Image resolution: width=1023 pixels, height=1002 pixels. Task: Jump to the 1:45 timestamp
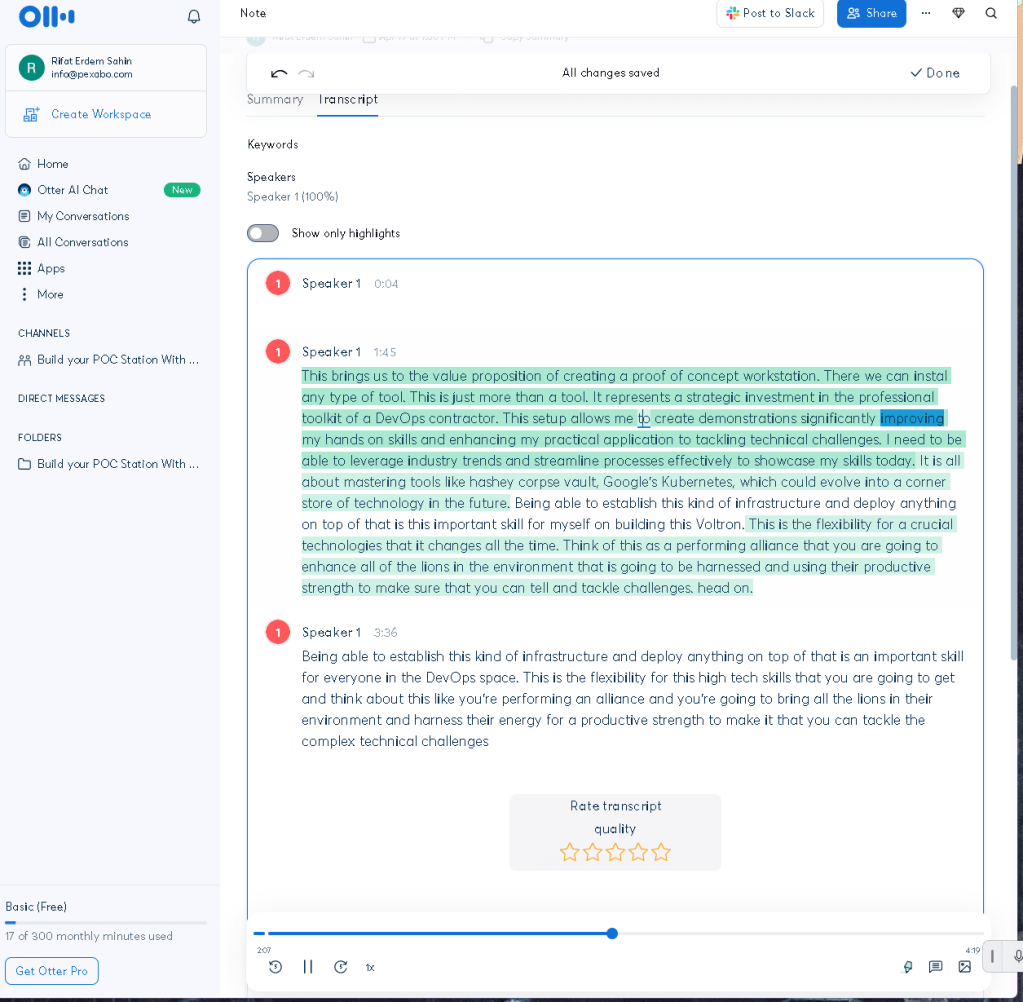[x=385, y=352]
